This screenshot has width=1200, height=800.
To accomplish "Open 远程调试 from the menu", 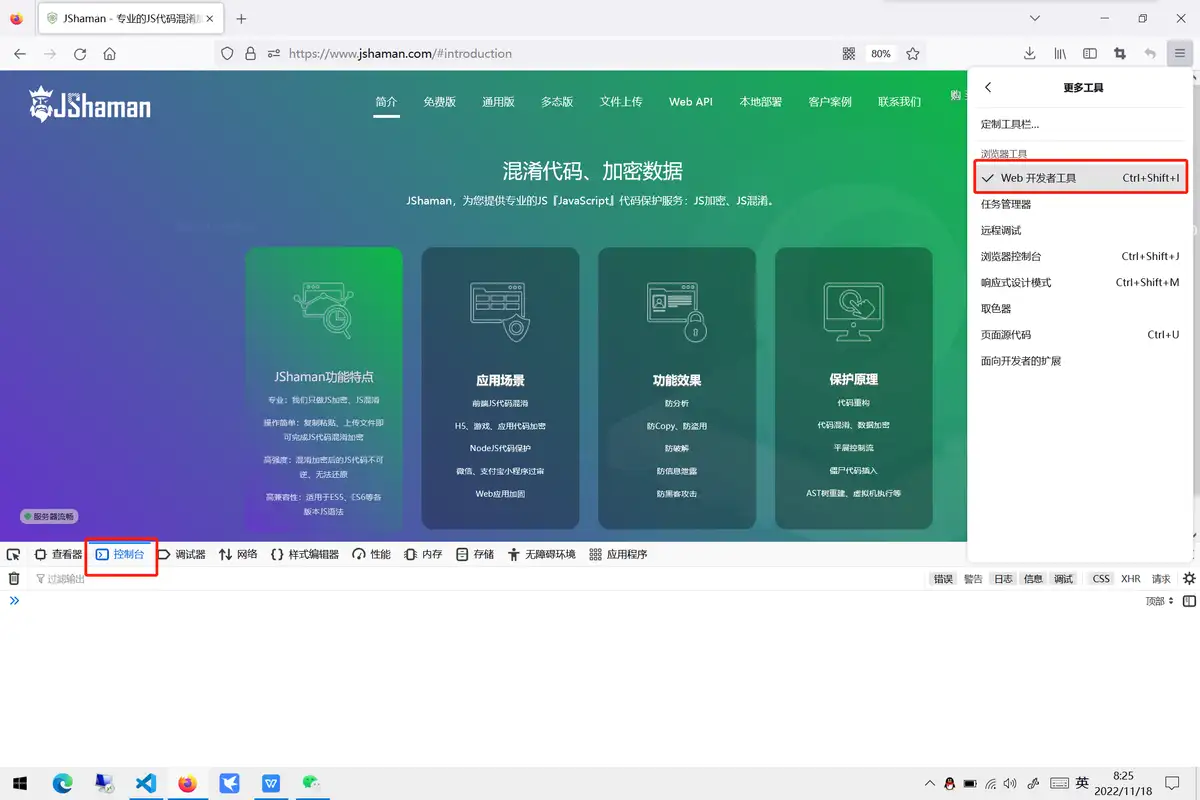I will tap(1081, 230).
